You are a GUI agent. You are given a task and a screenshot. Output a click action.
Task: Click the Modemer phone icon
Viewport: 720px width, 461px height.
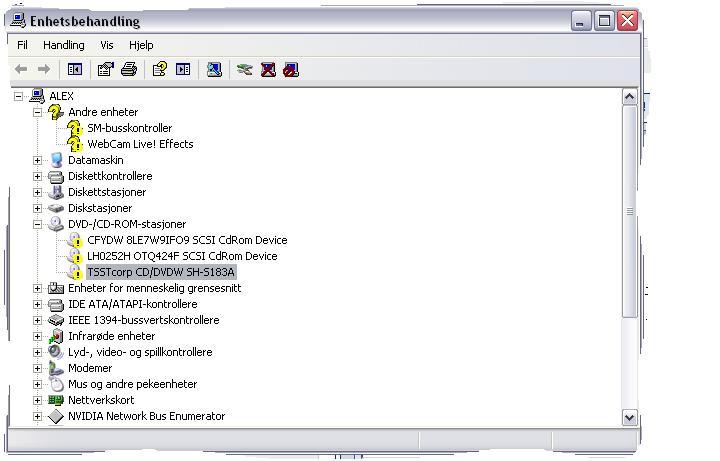point(56,368)
